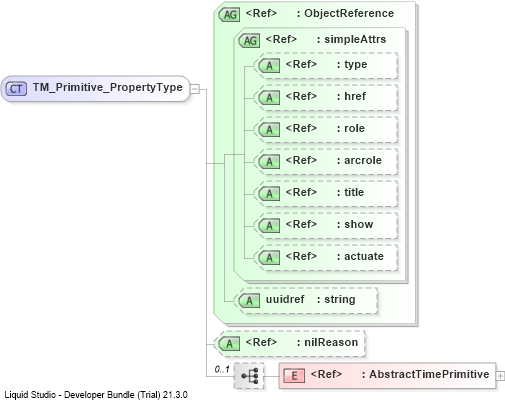Screen dimensions: 505x400
Task: Click the Liquid Studio Developer Bundle footer text
Action: pos(96,395)
